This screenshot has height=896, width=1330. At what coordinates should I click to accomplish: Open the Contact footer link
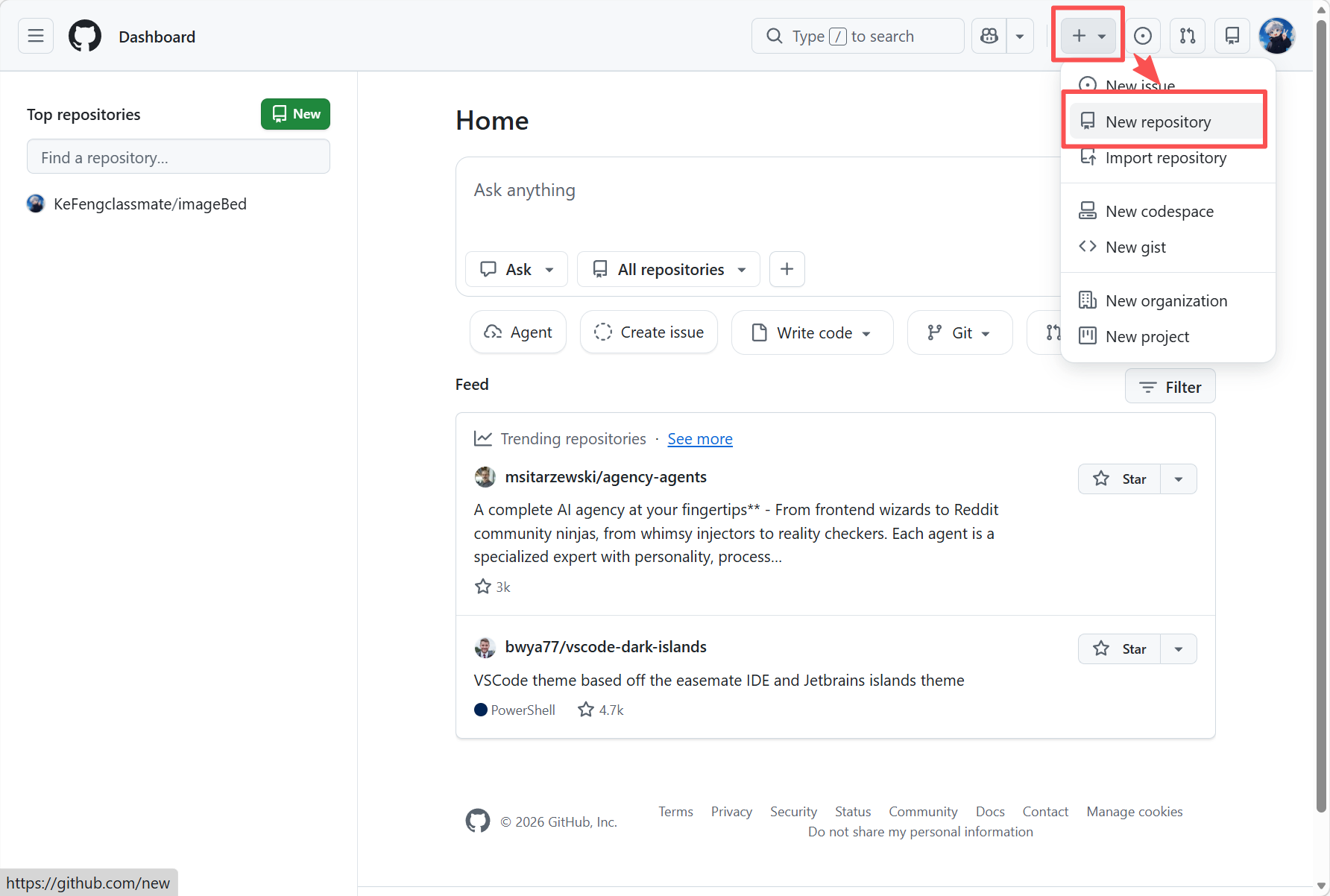click(1045, 811)
